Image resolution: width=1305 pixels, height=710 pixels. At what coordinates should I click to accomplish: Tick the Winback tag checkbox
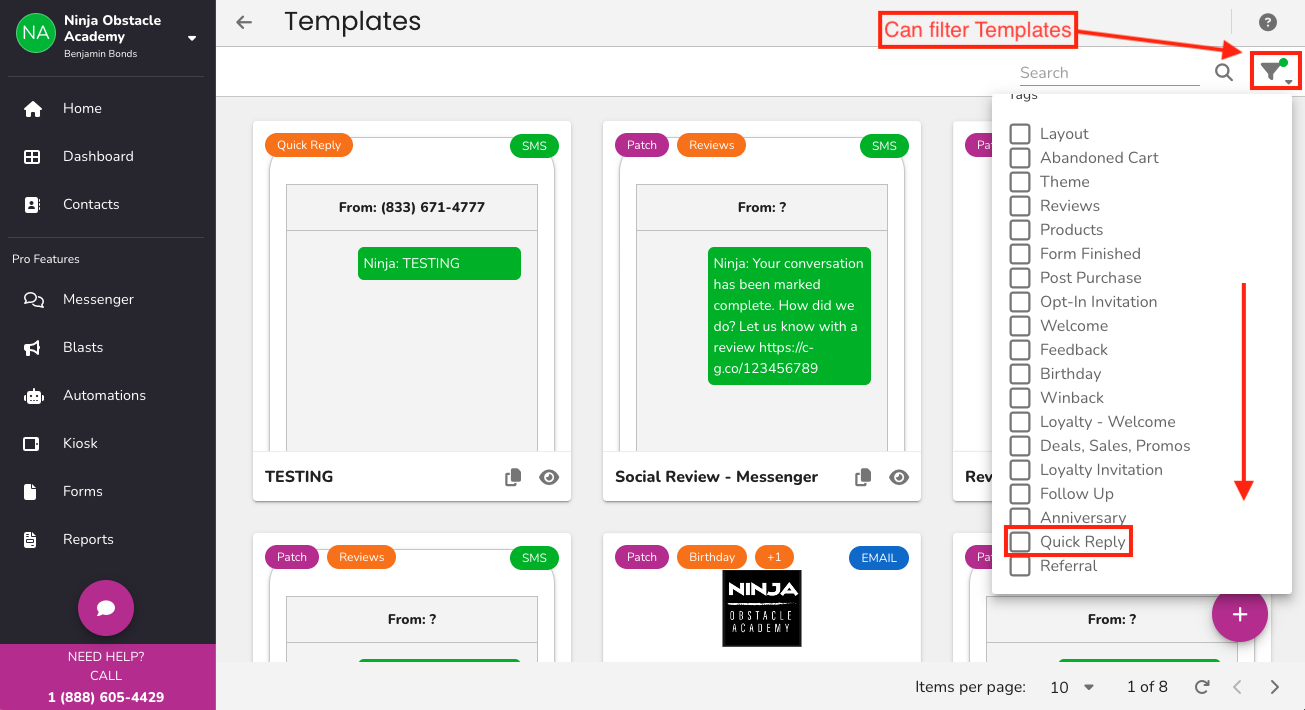click(1020, 398)
